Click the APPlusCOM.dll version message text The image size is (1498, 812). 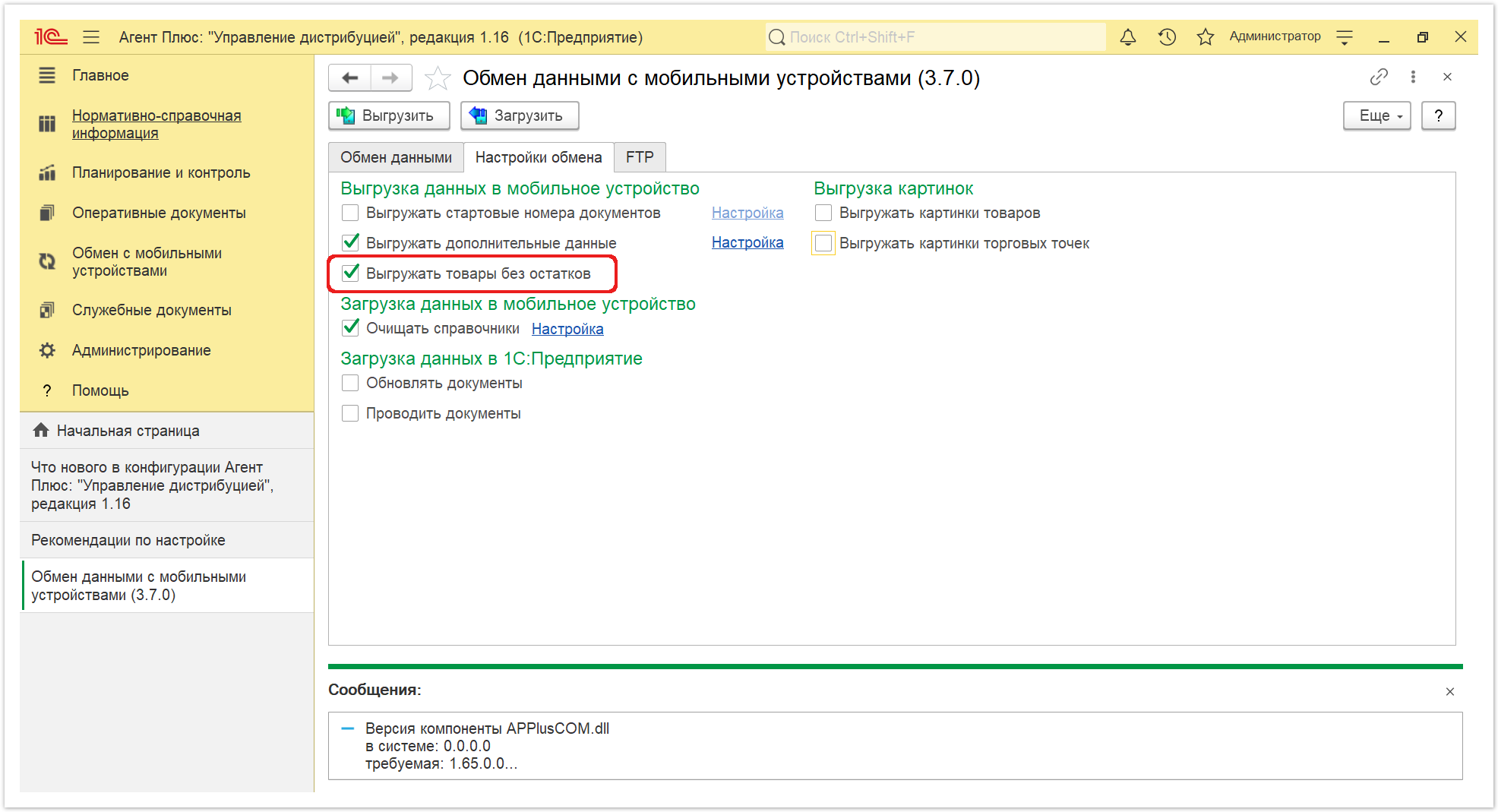coord(487,746)
